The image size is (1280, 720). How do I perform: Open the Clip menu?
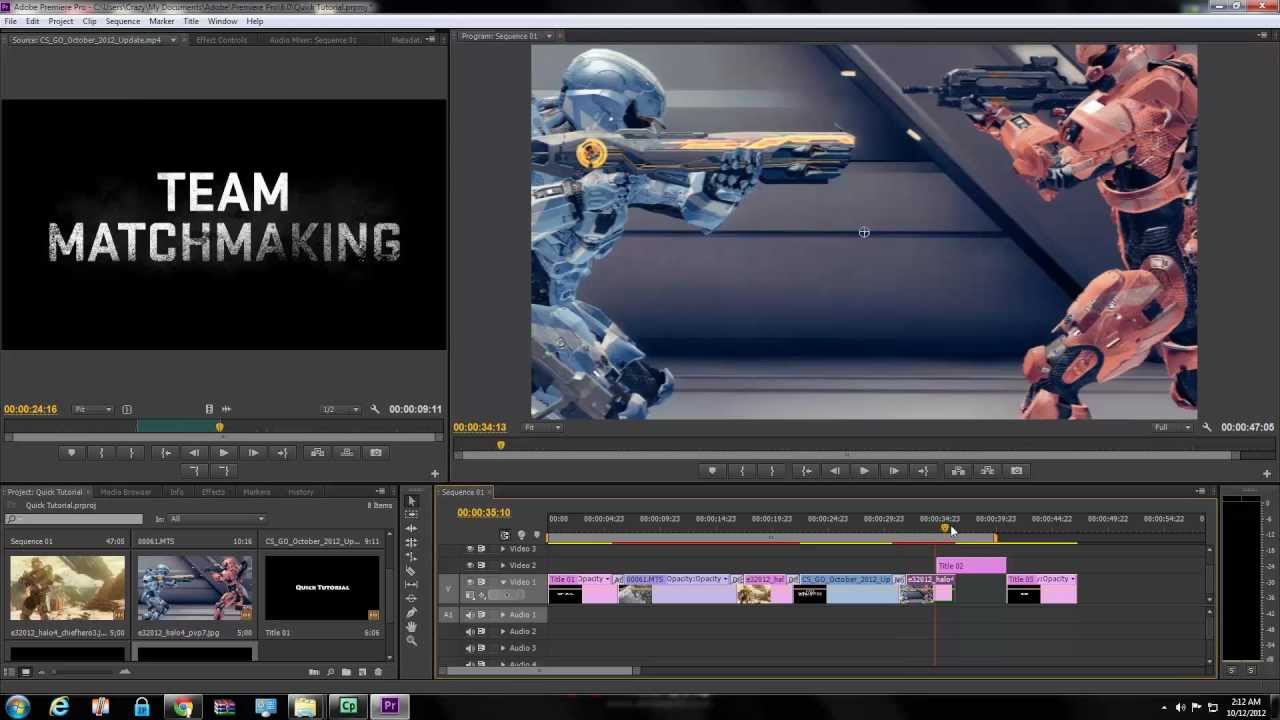90,21
